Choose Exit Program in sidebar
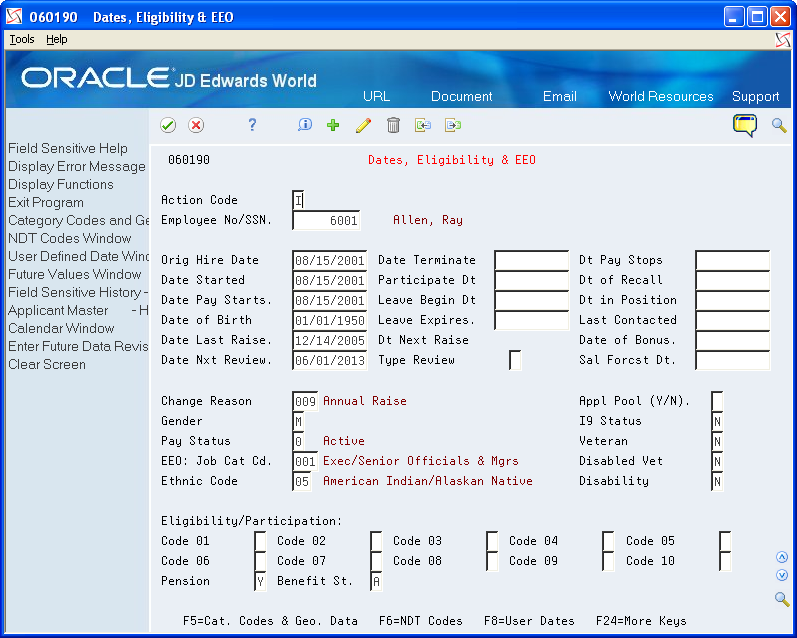The image size is (797, 638). click(46, 202)
